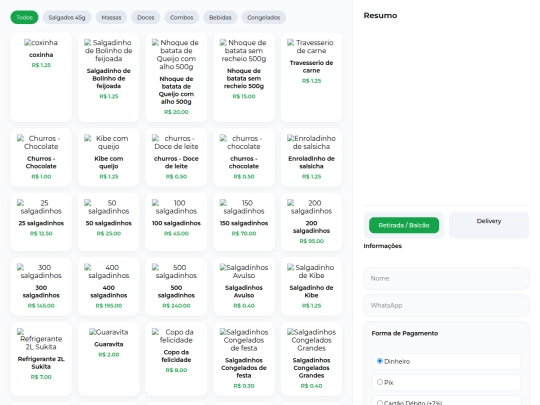Open the Congelados category
Screen dimensions: 540x405
coord(263,17)
